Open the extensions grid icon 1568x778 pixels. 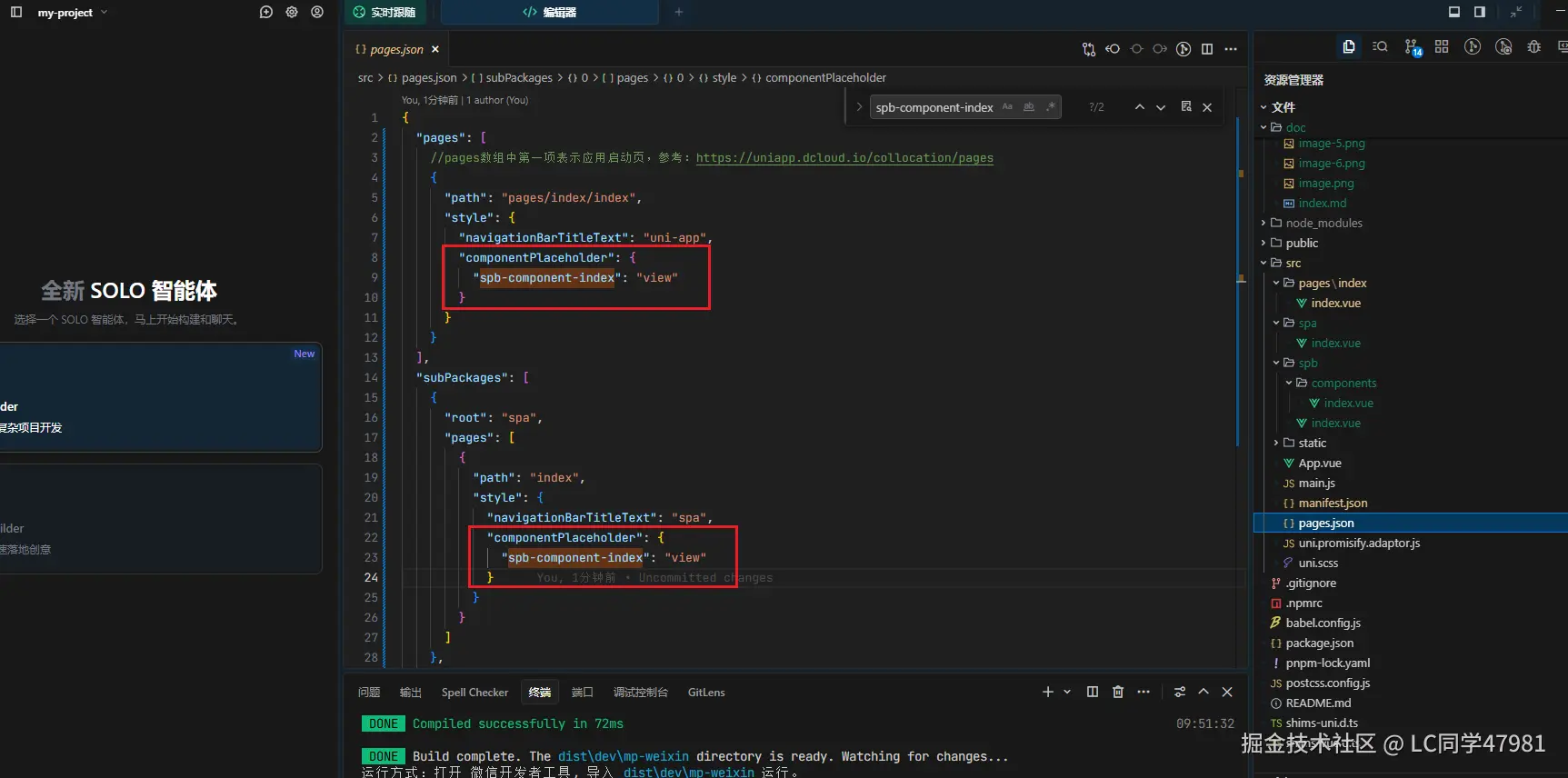pyautogui.click(x=1442, y=47)
